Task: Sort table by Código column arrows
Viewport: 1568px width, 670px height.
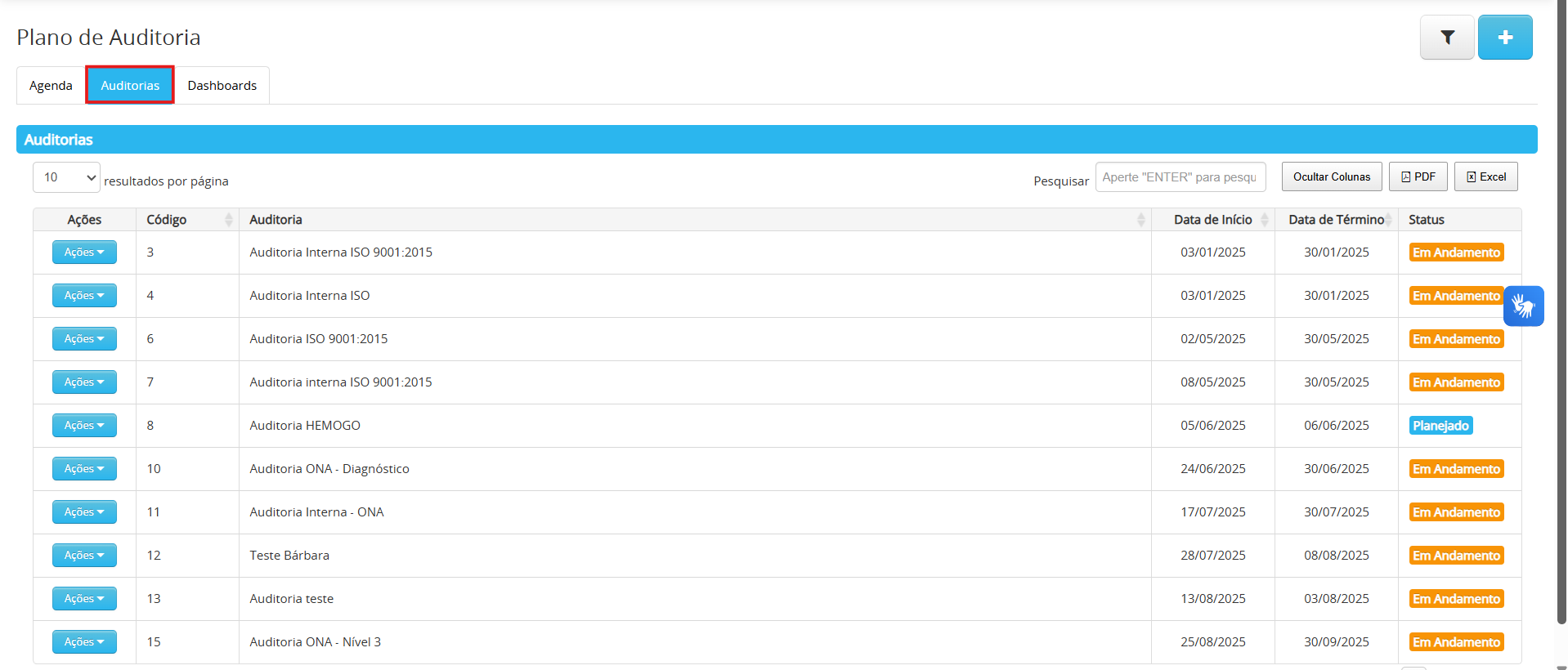Action: click(228, 220)
